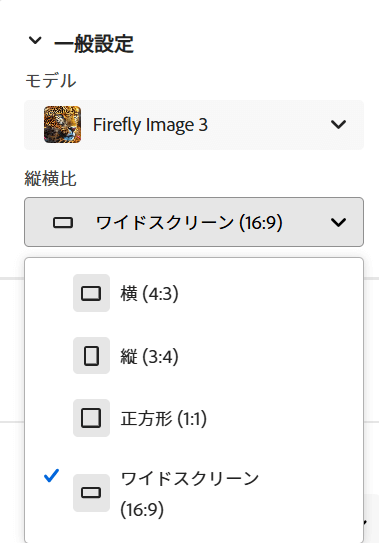Image resolution: width=379 pixels, height=543 pixels.
Task: Click the chevron on aspect ratio dropdown
Action: point(338,222)
